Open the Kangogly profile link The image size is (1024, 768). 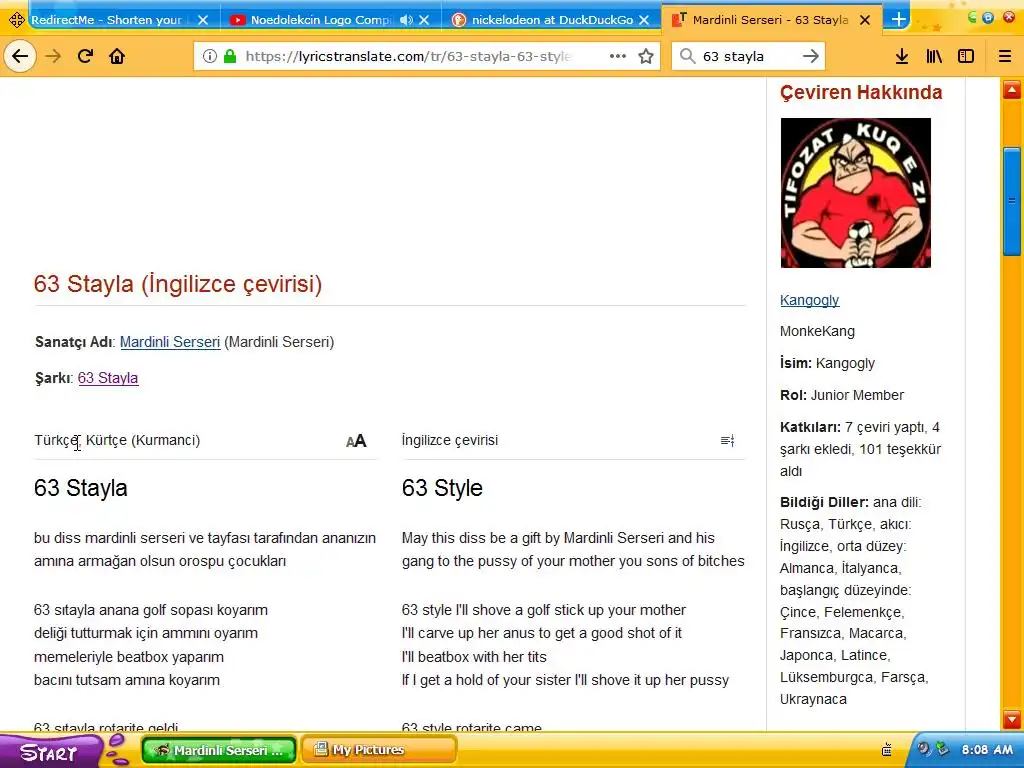[x=809, y=300]
